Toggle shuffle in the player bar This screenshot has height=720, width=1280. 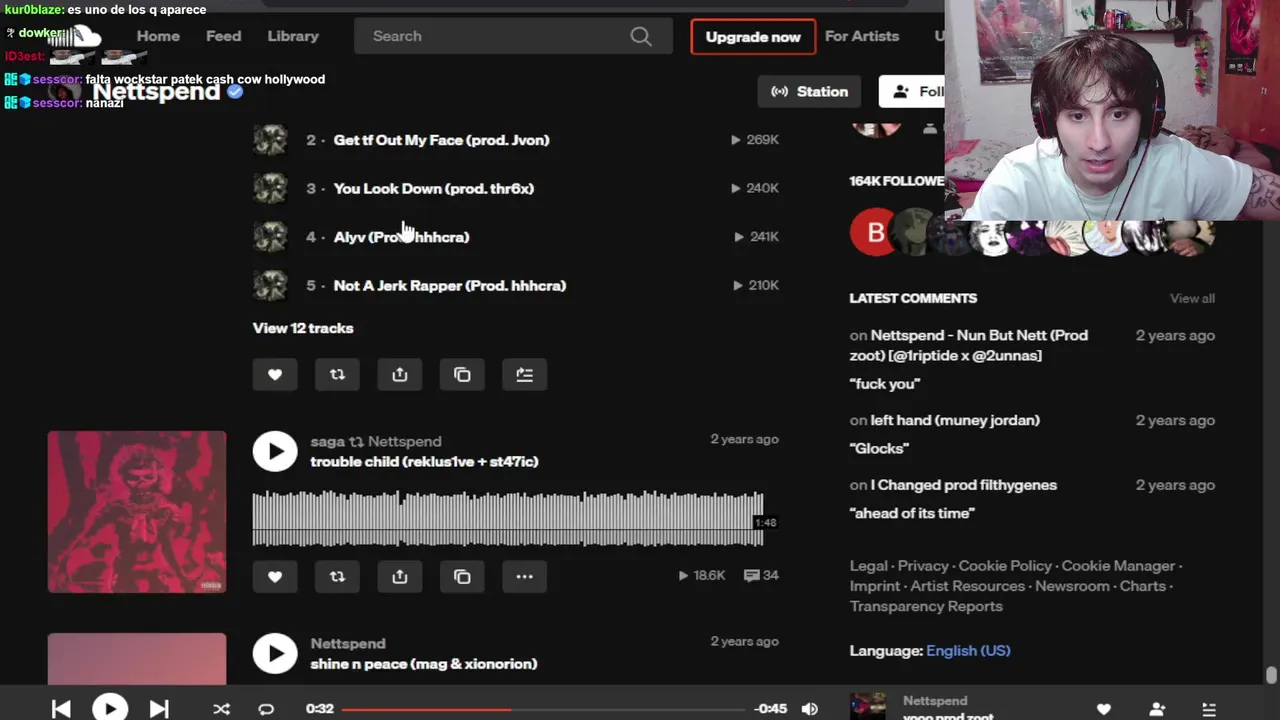pos(221,709)
